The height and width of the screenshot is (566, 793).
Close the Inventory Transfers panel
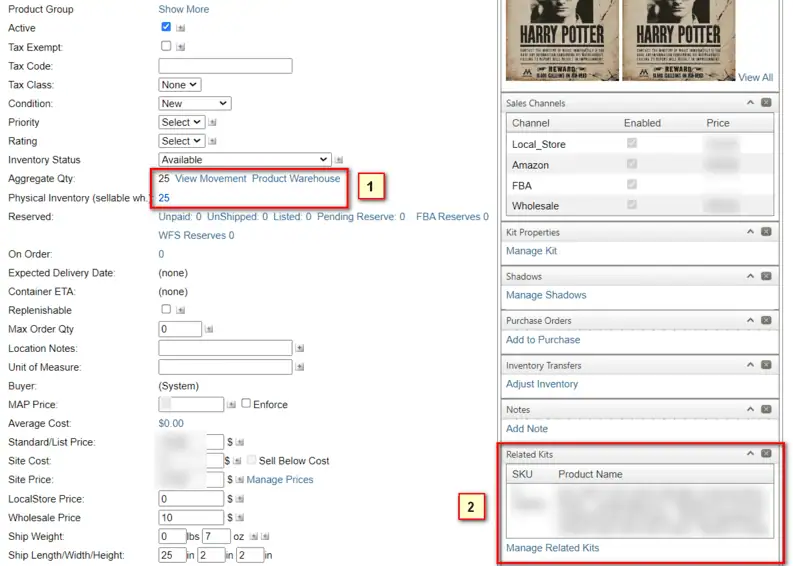[x=766, y=365]
